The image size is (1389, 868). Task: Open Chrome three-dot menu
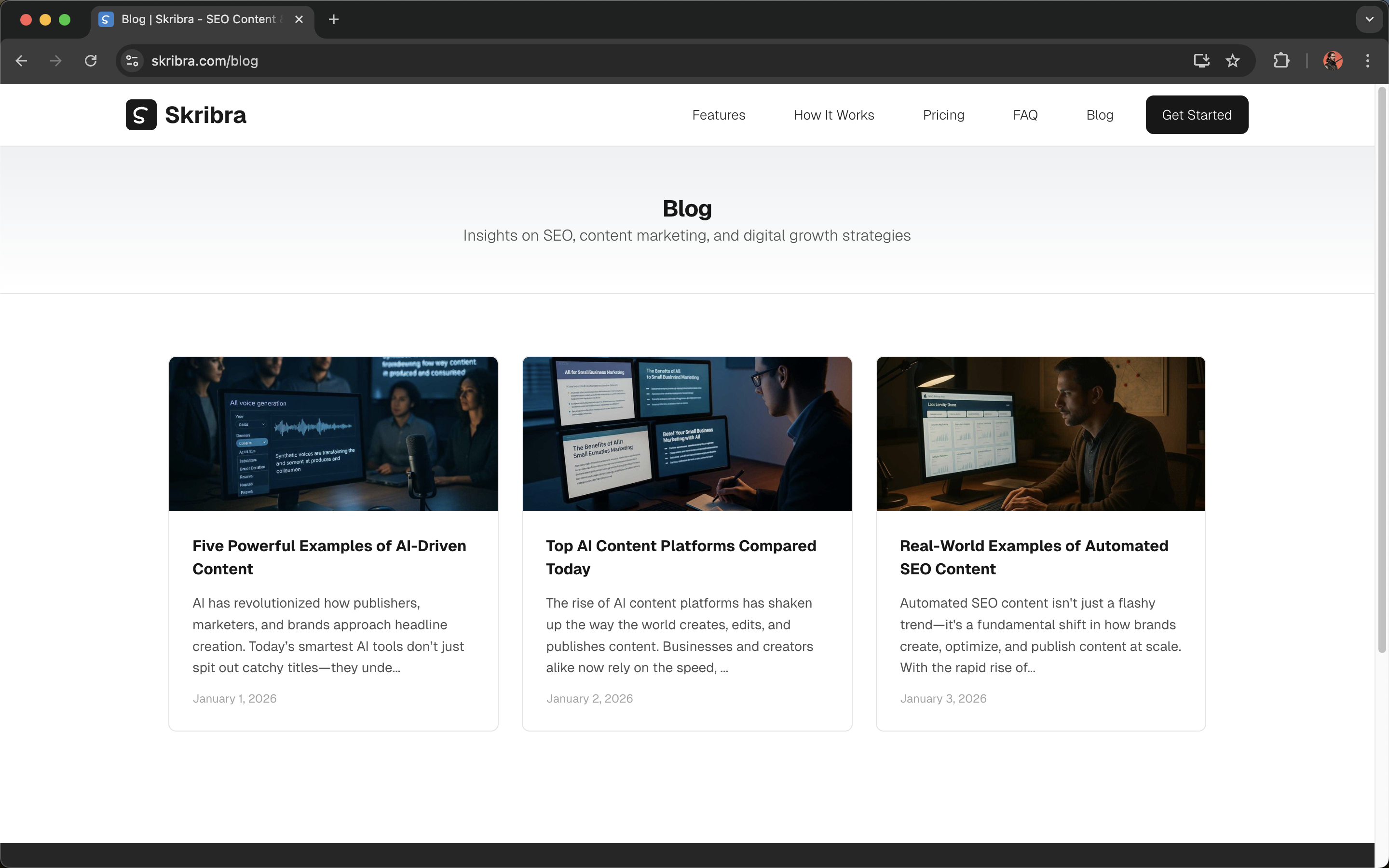point(1368,61)
